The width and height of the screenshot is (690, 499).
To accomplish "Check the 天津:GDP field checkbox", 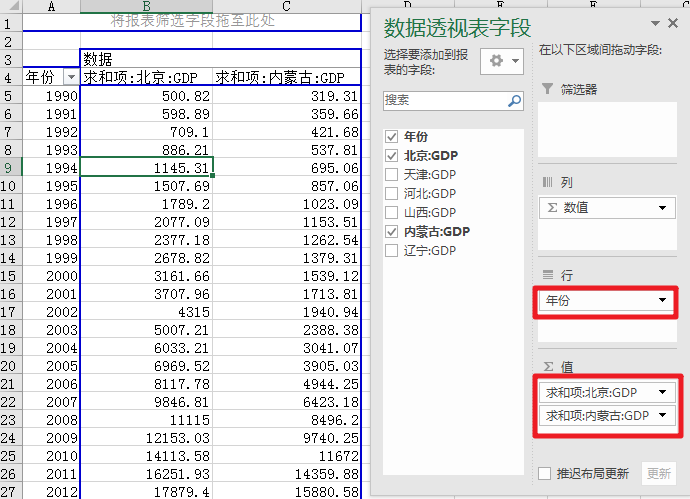I will 391,175.
